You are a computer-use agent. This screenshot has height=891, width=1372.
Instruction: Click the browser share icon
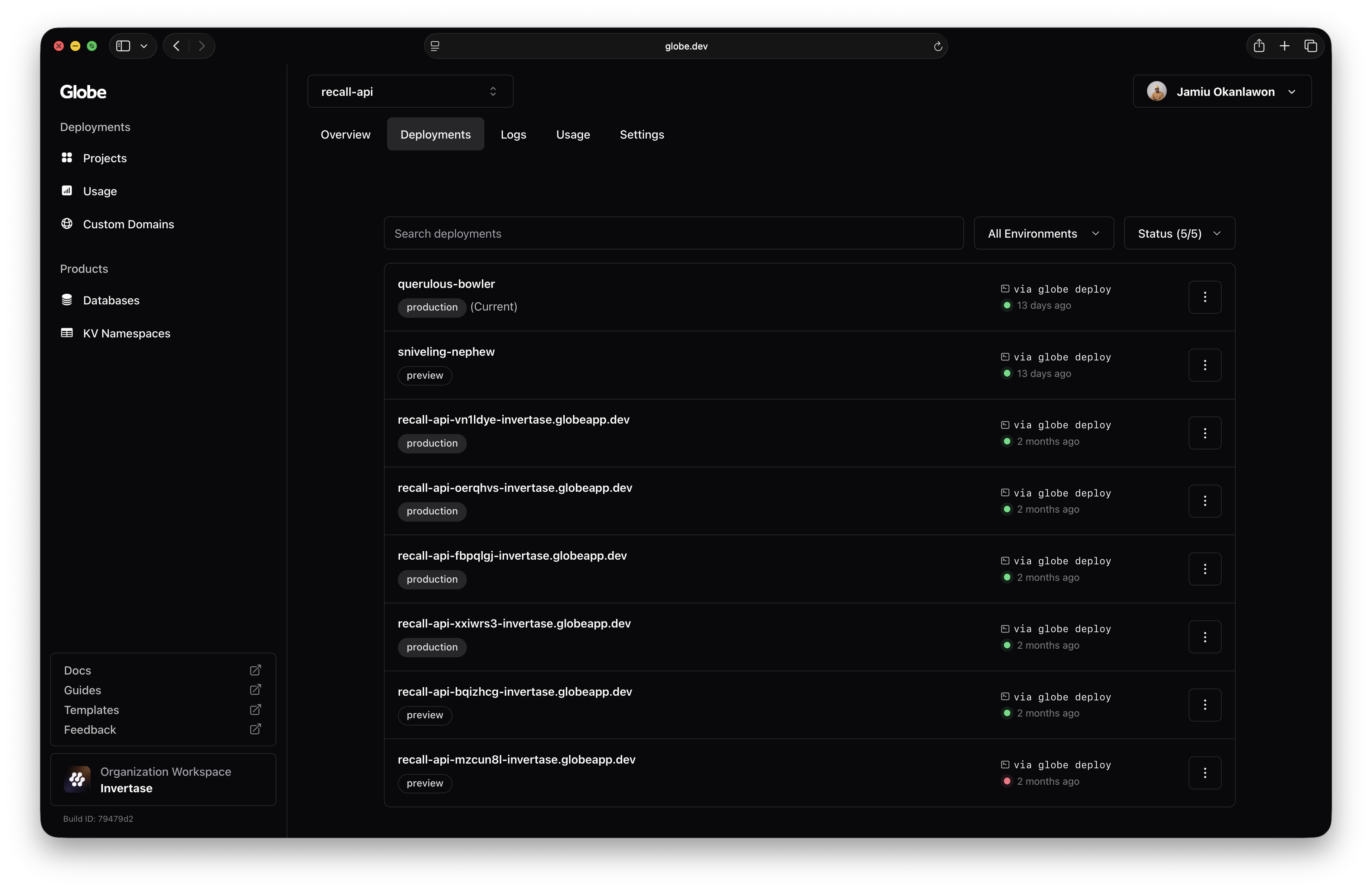pyautogui.click(x=1258, y=46)
